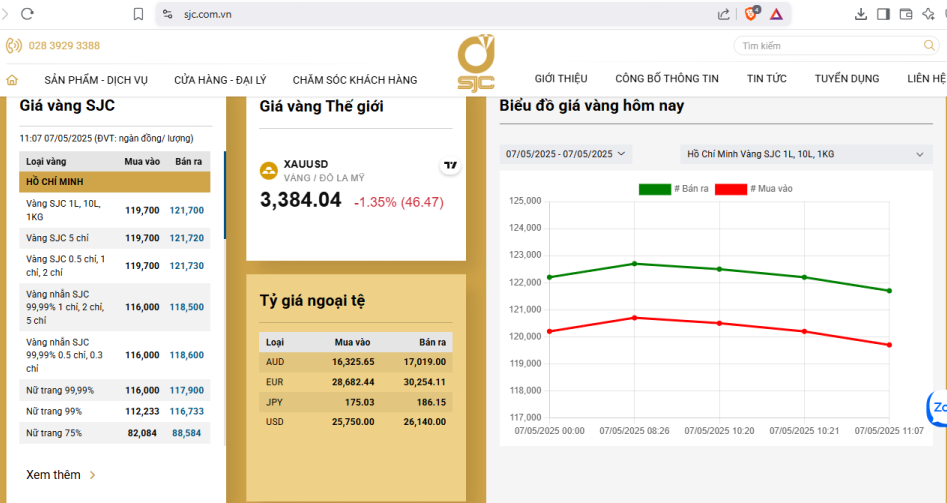Go to homepage via the house icon
The height and width of the screenshot is (503, 947).
12,80
